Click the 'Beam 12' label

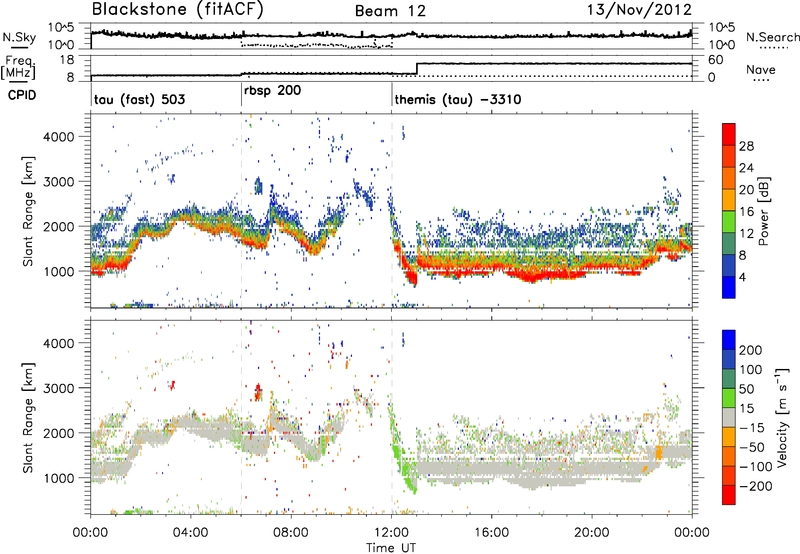click(390, 11)
